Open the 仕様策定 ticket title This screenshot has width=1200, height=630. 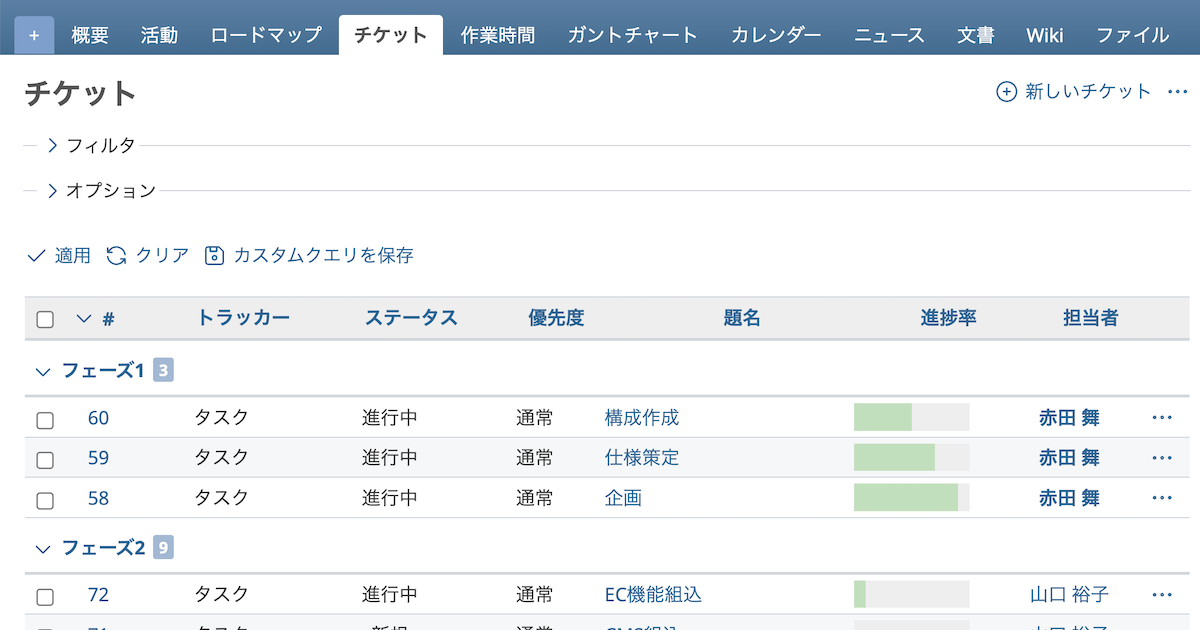pyautogui.click(x=642, y=458)
